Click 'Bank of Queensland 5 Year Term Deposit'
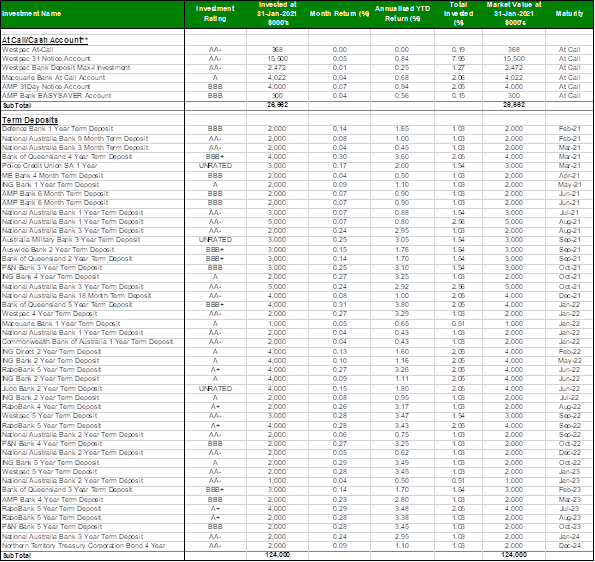 click(x=67, y=305)
